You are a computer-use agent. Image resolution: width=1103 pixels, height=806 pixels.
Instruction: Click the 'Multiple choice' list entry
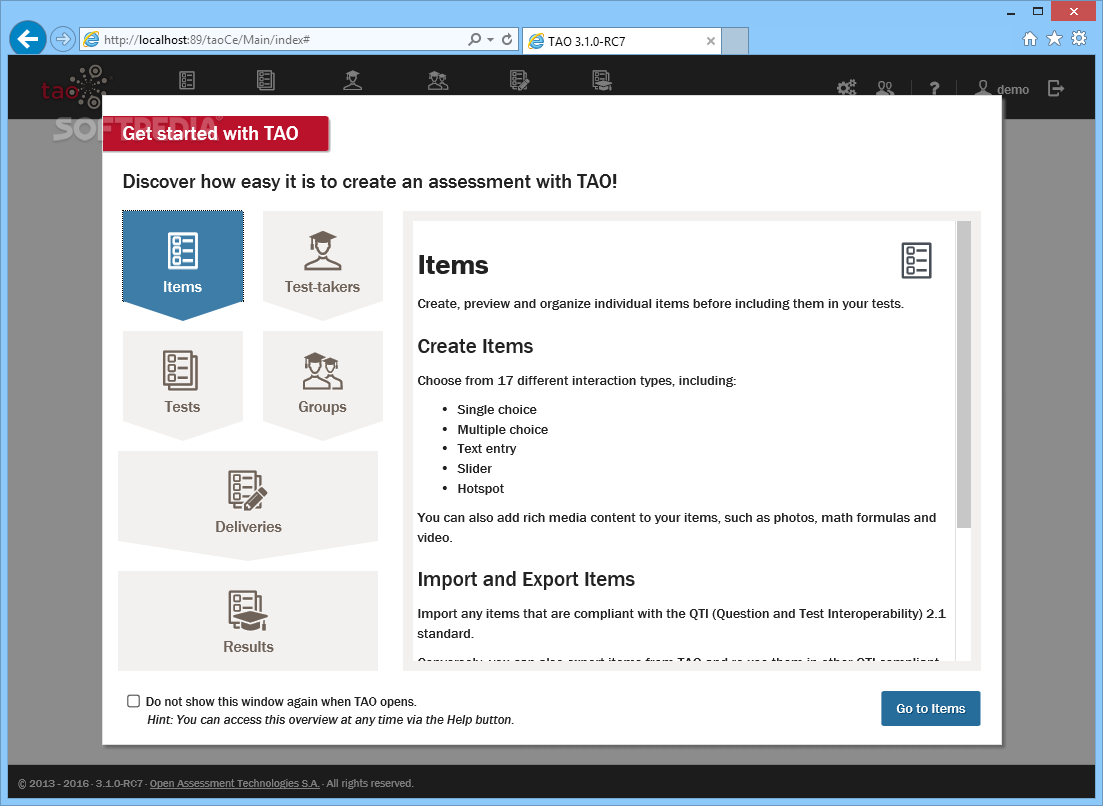502,429
